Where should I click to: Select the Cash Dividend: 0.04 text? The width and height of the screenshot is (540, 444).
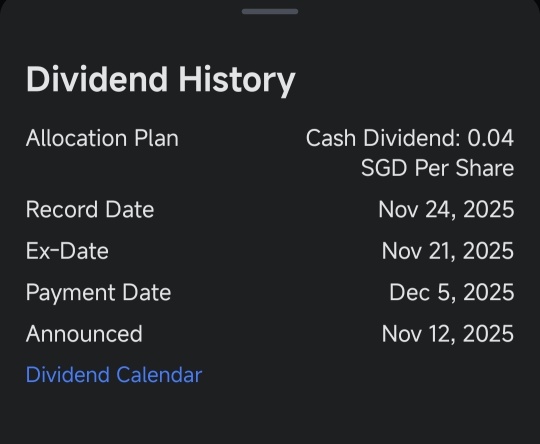coord(410,138)
